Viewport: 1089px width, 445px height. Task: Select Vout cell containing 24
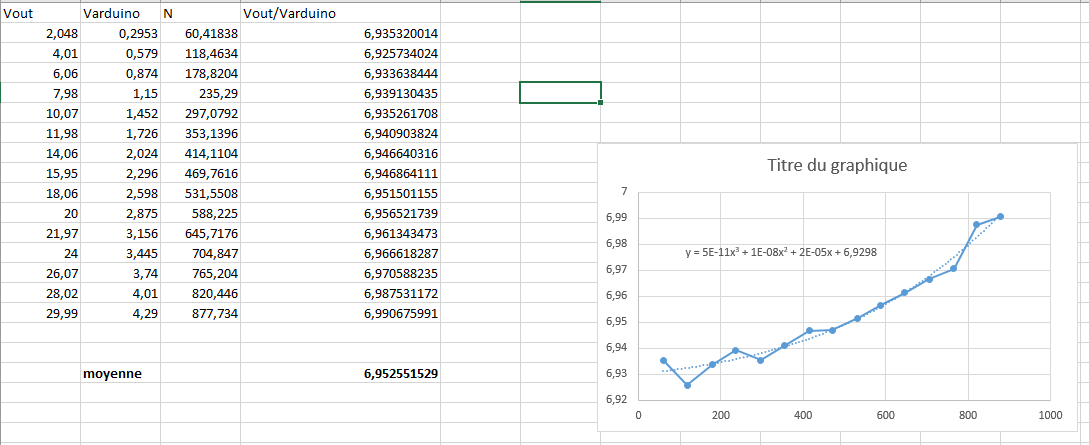pos(40,253)
